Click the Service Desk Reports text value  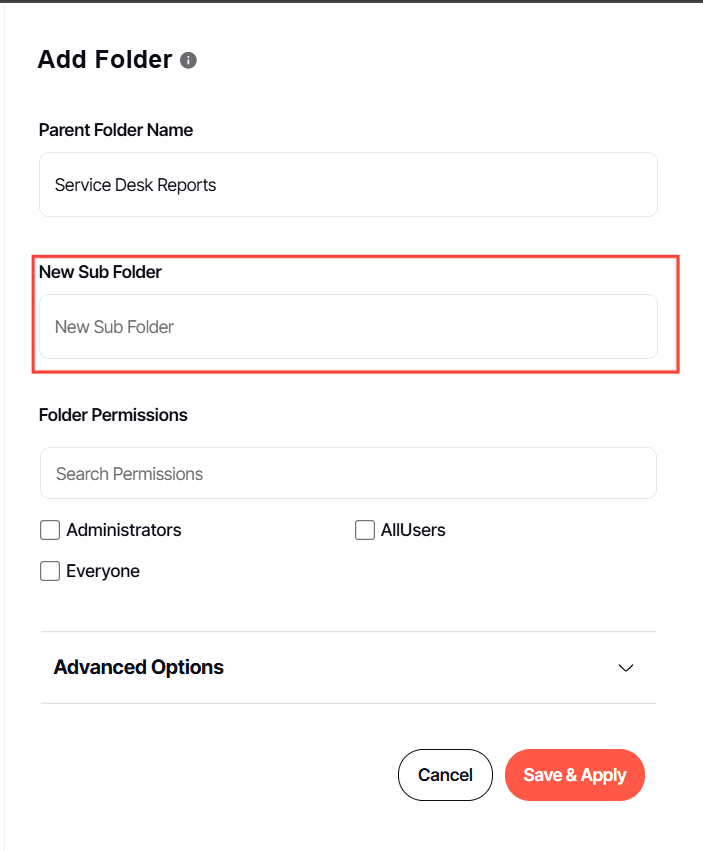click(x=136, y=185)
